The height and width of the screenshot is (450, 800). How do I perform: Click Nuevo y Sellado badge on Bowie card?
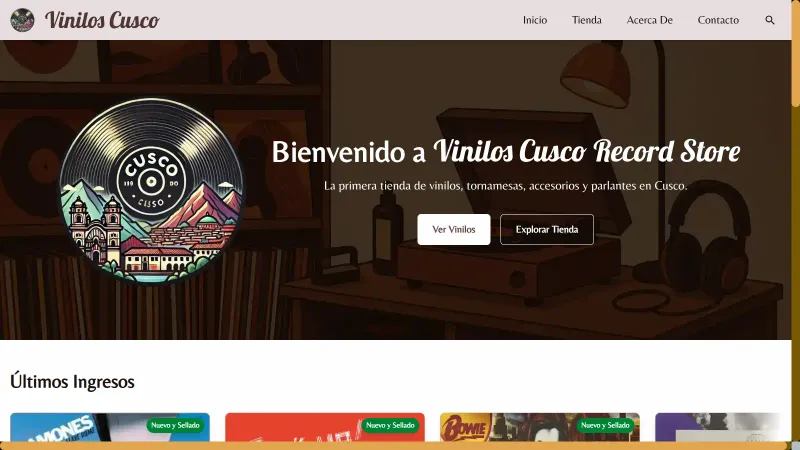coord(605,425)
